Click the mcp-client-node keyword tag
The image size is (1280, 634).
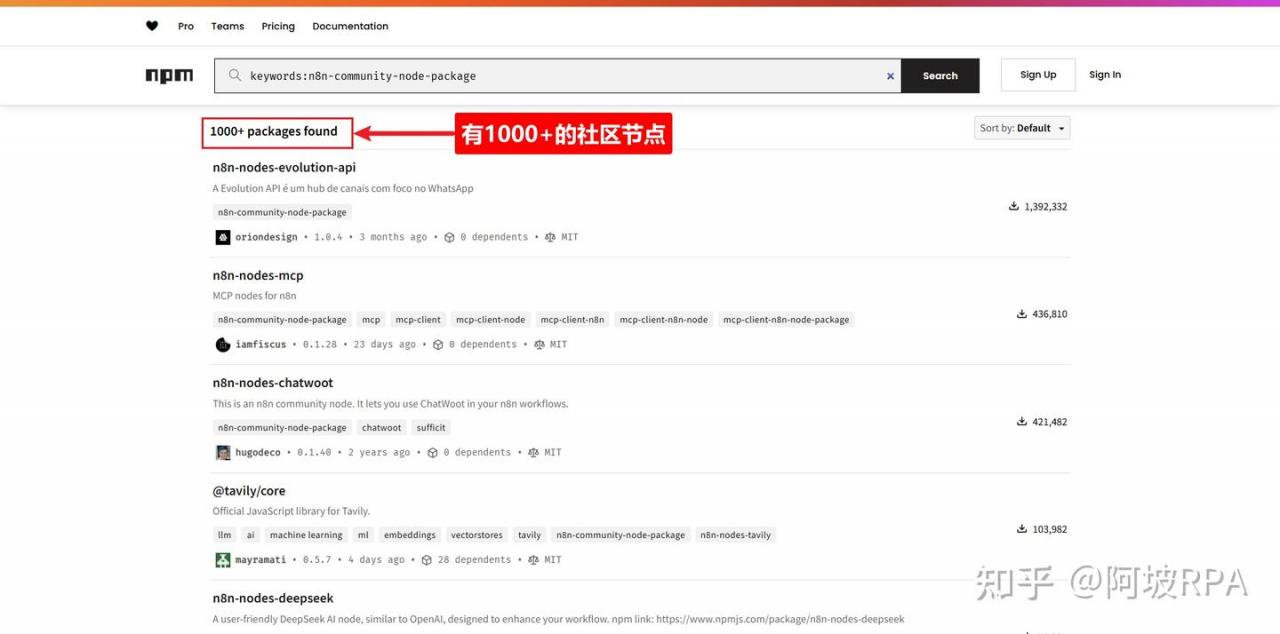490,320
